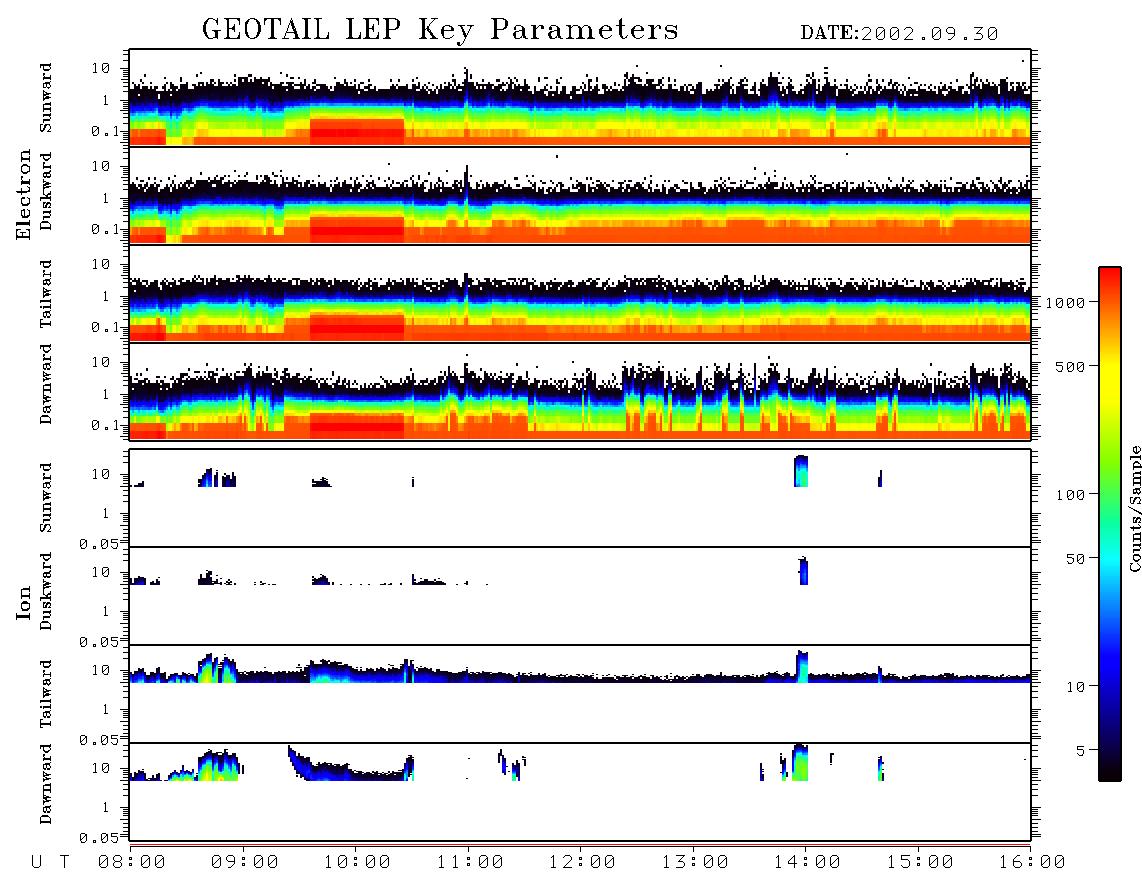The height and width of the screenshot is (880, 1142).
Task: Select the Ion 'Duskward' panel label
Action: pyautogui.click(x=46, y=591)
